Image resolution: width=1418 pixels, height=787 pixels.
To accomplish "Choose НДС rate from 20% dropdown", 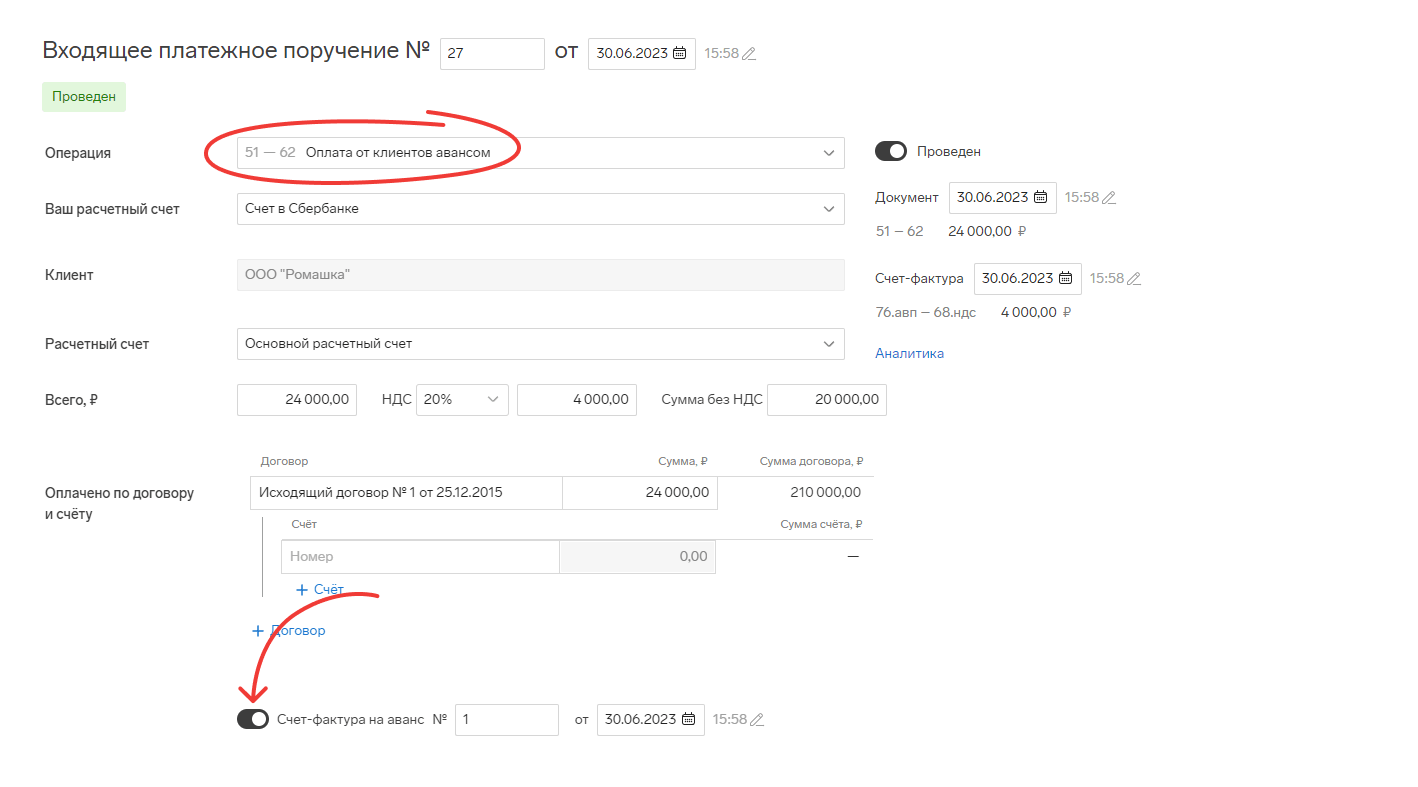I will tap(462, 400).
